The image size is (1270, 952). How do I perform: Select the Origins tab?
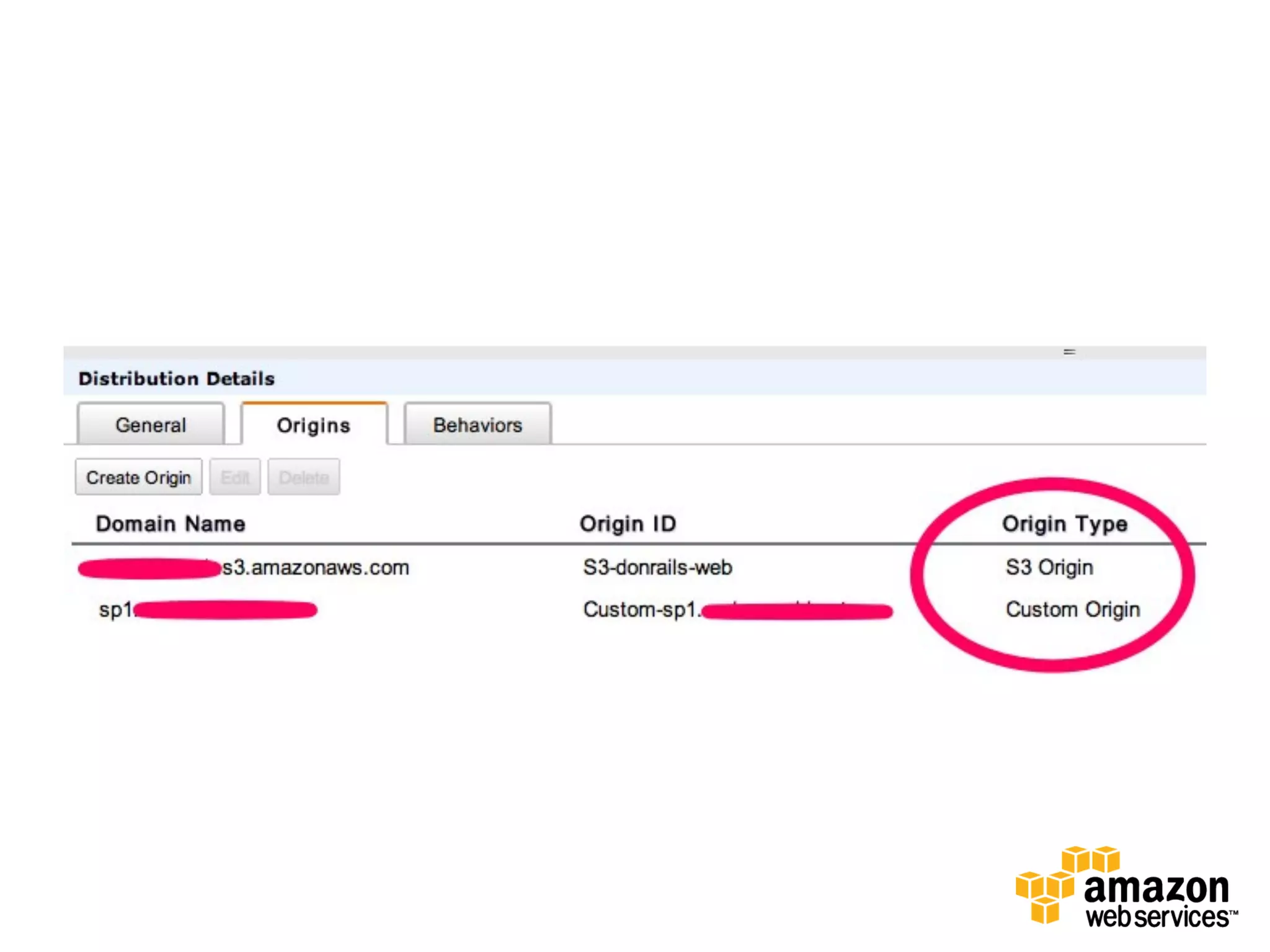click(x=314, y=425)
